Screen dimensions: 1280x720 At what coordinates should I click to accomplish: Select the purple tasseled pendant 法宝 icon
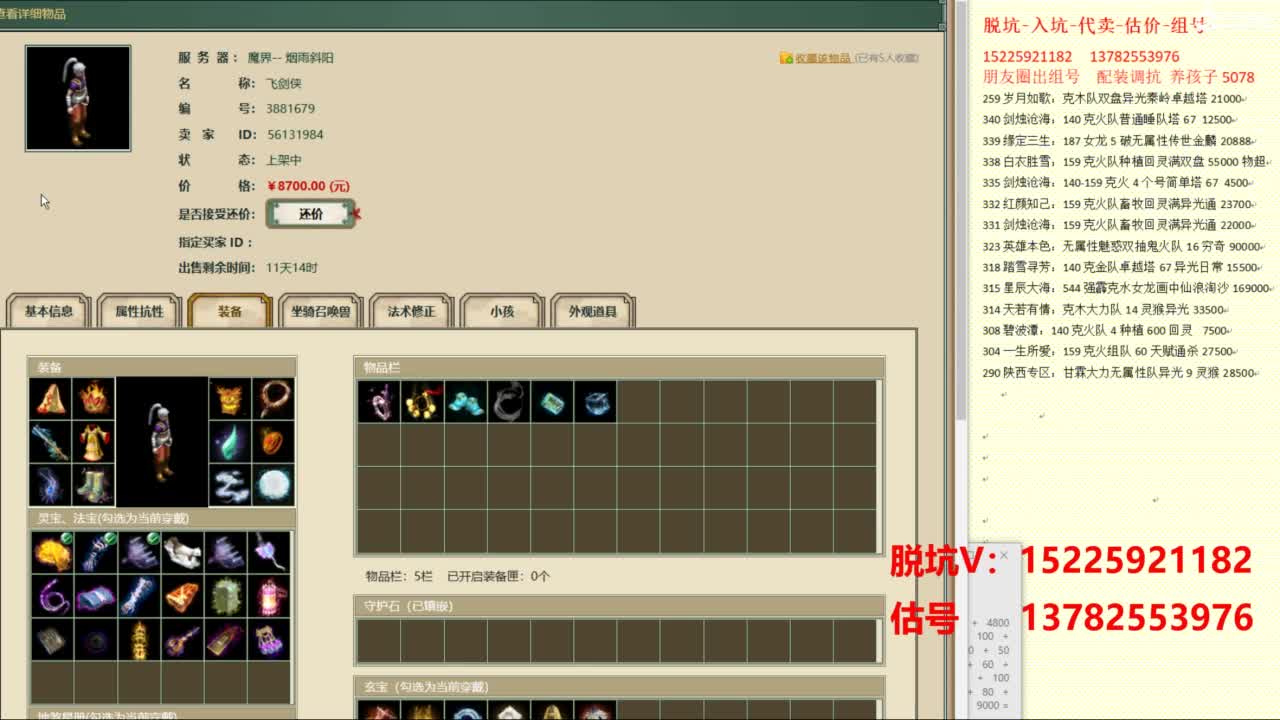tap(269, 552)
